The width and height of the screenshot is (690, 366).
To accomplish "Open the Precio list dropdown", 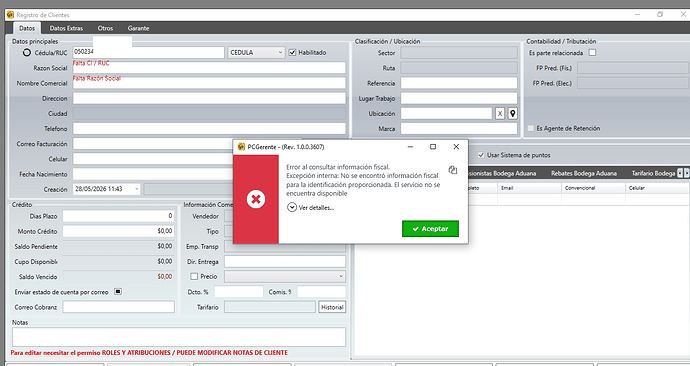I will coord(285,276).
